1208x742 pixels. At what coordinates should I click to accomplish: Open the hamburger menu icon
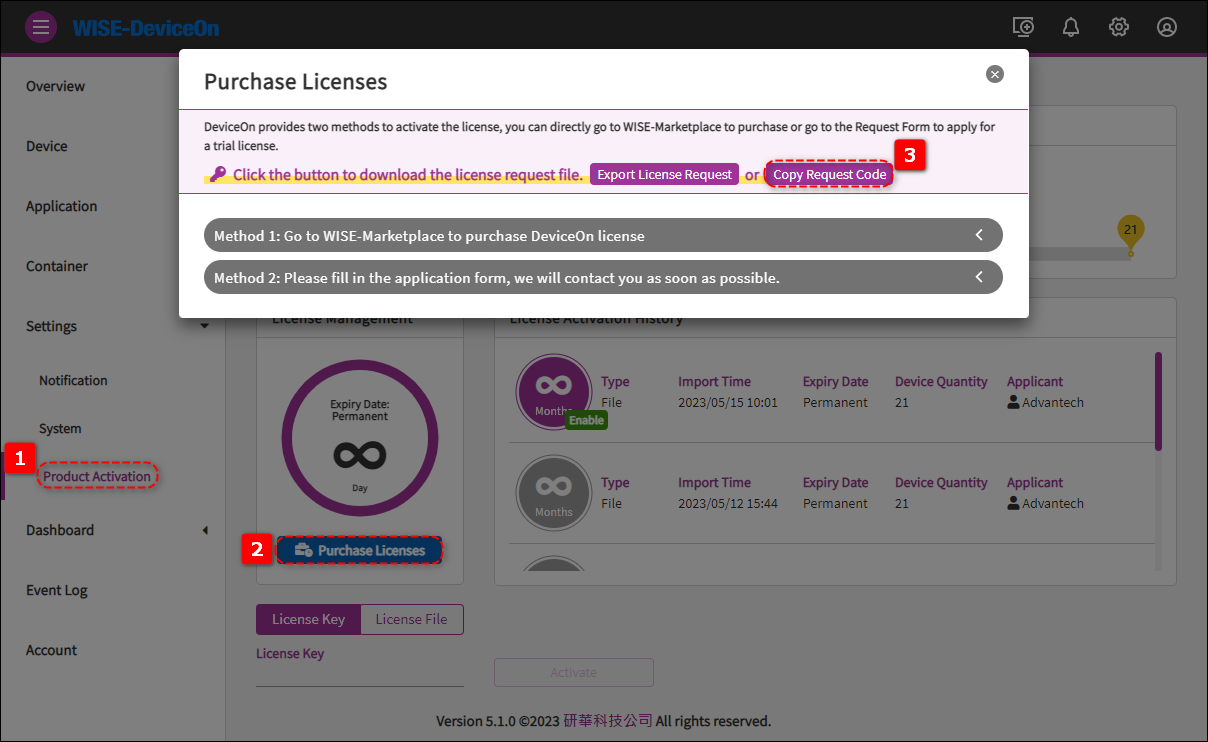point(41,27)
